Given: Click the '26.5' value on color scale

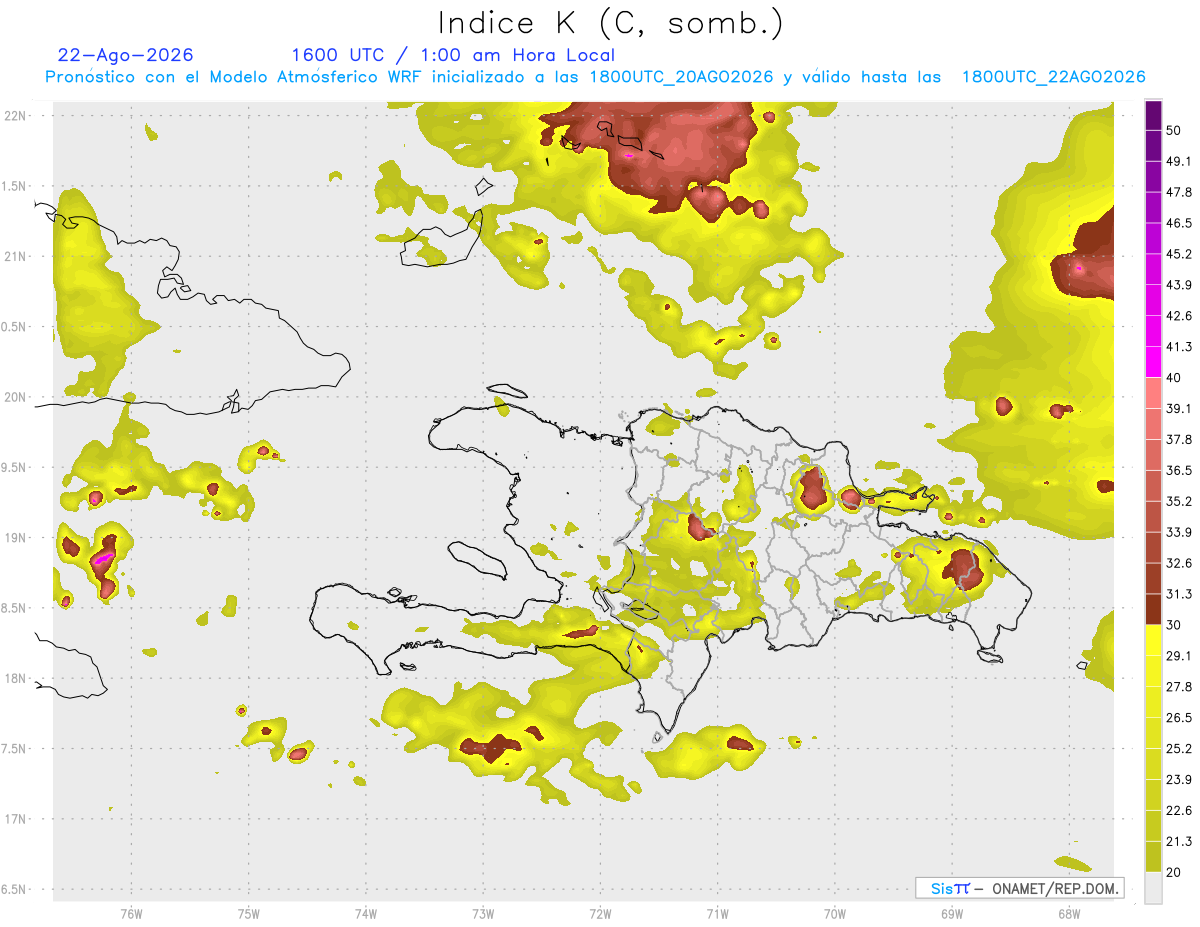Looking at the screenshot, I should point(1179,718).
